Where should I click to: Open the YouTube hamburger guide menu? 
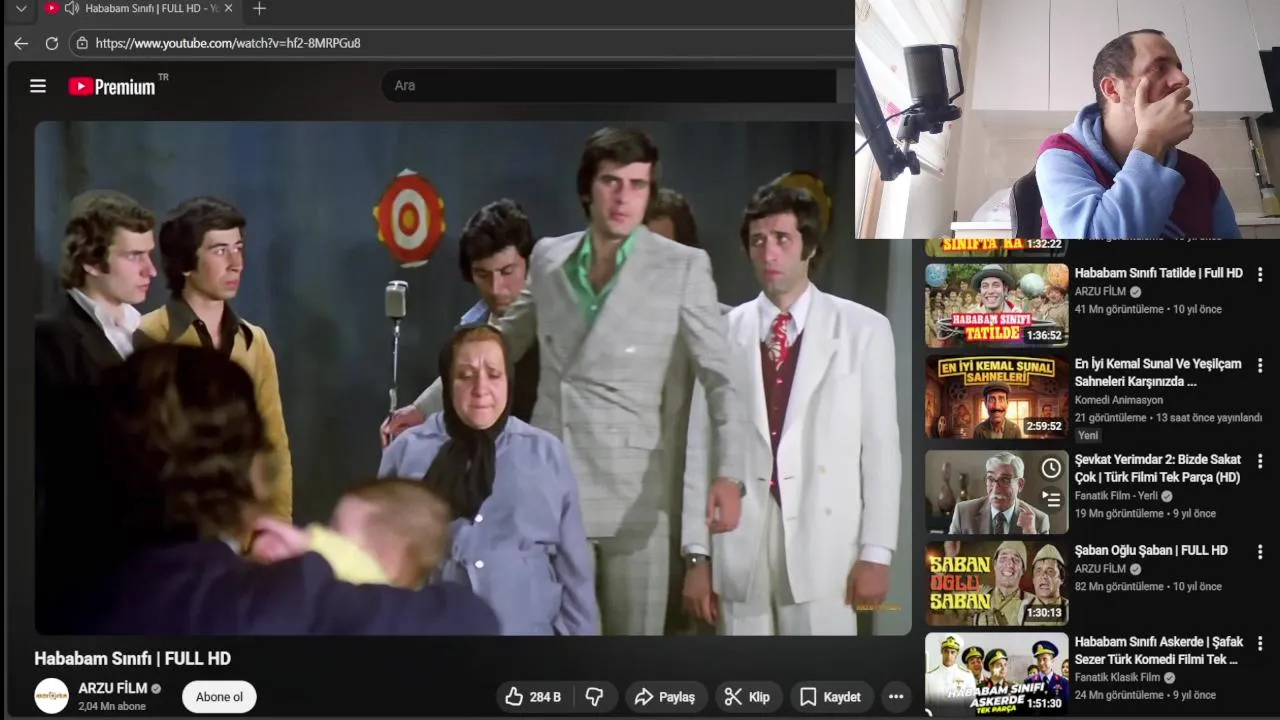38,86
